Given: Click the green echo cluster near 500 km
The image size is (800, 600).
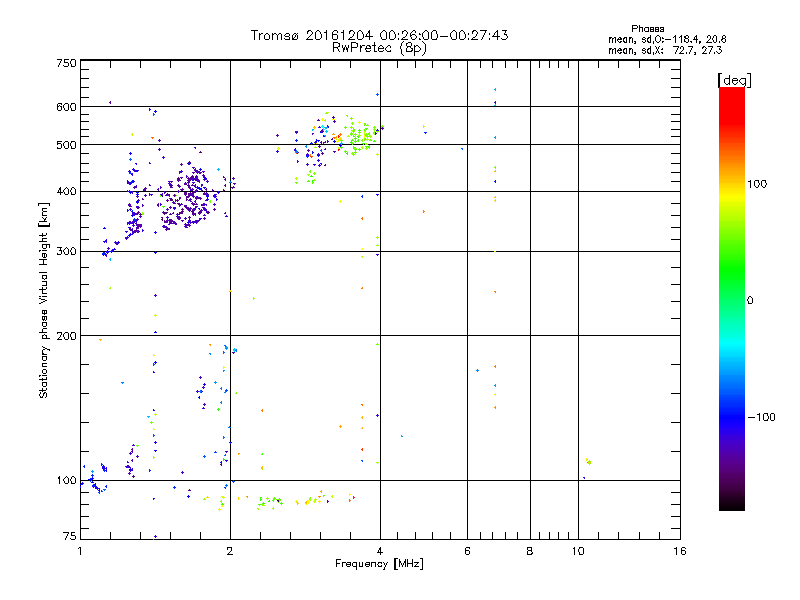Looking at the screenshot, I should (361, 137).
